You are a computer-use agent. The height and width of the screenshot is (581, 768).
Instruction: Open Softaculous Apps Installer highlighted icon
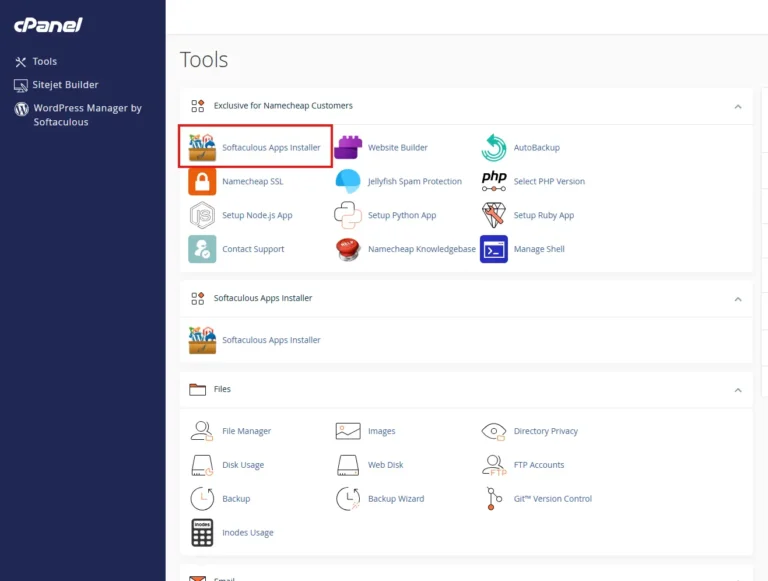point(203,147)
